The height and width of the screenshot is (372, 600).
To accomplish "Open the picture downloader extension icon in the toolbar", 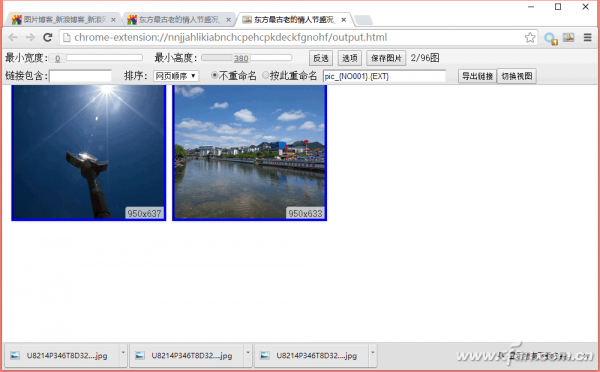I will [x=569, y=37].
